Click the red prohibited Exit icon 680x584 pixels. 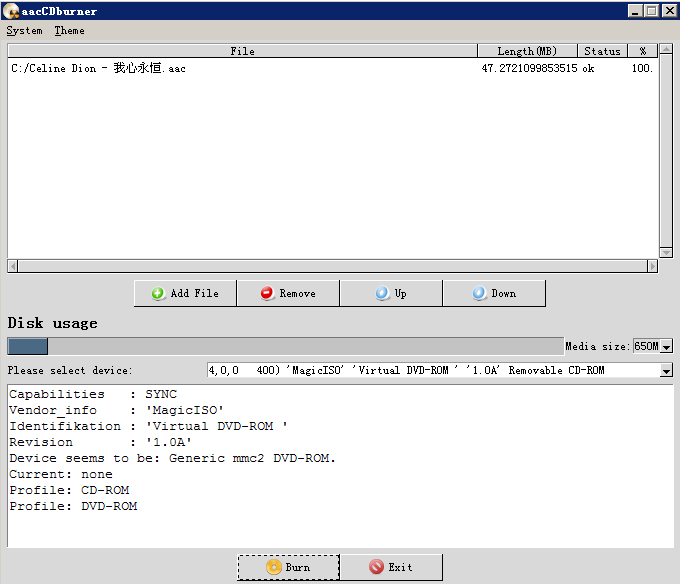click(x=376, y=567)
